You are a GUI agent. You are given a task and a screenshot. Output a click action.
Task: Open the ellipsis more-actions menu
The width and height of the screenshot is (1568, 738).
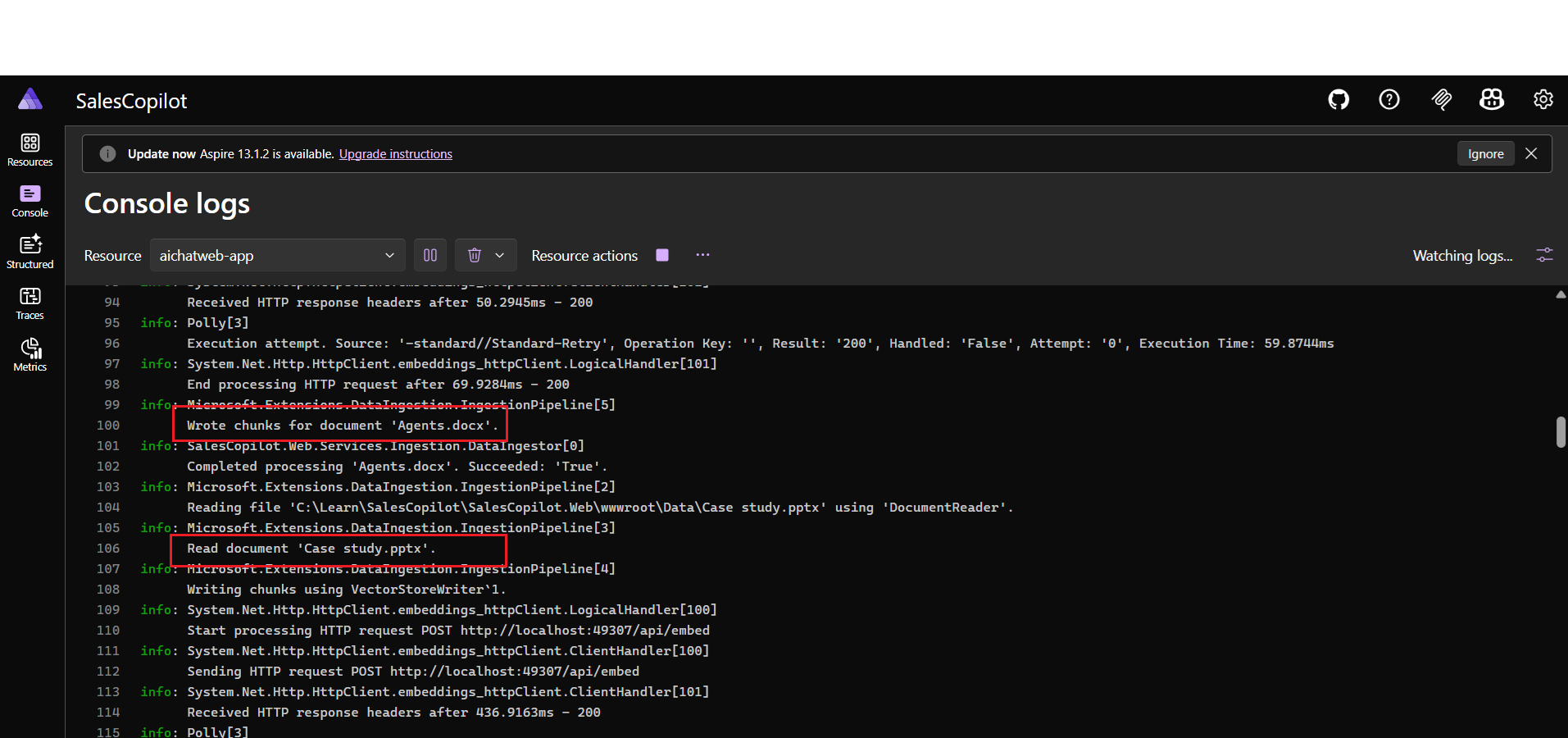[x=702, y=255]
